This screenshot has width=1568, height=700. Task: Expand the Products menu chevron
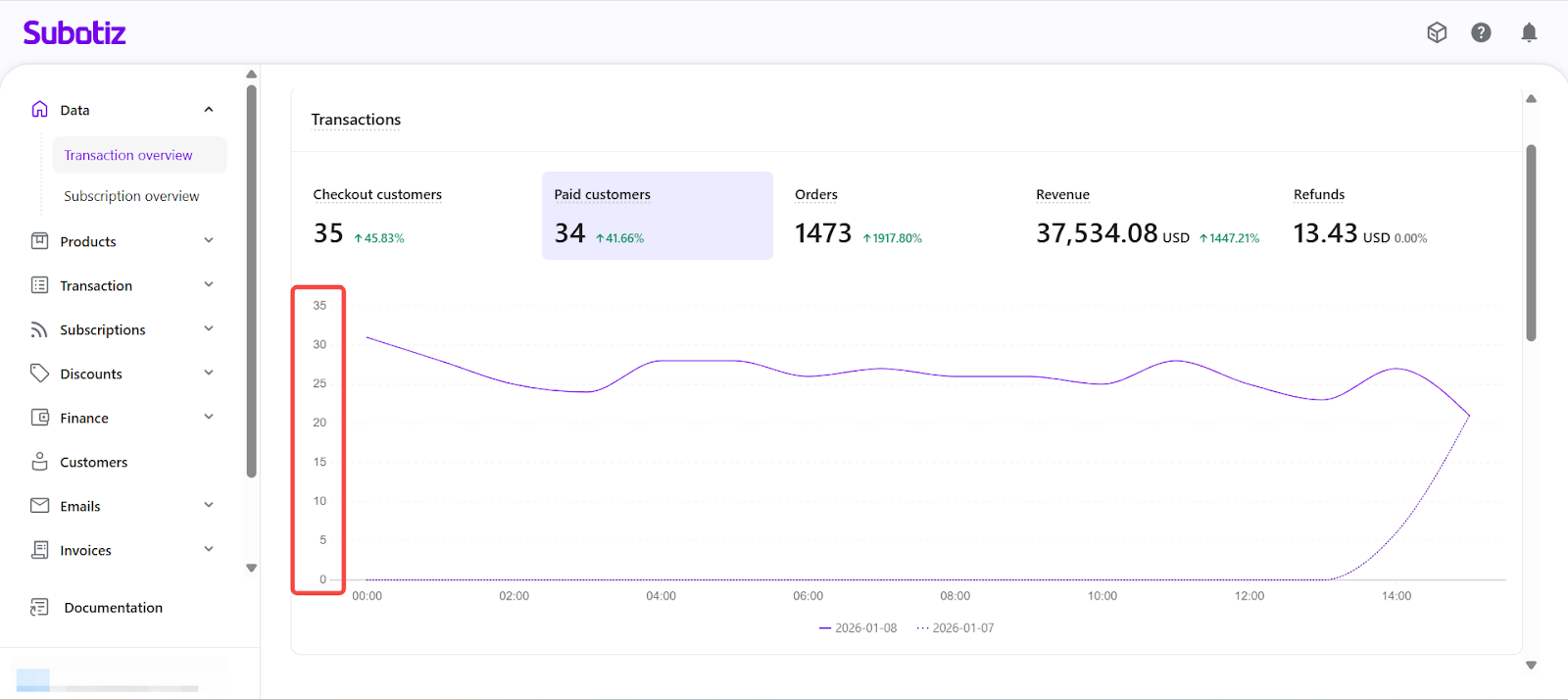[209, 241]
